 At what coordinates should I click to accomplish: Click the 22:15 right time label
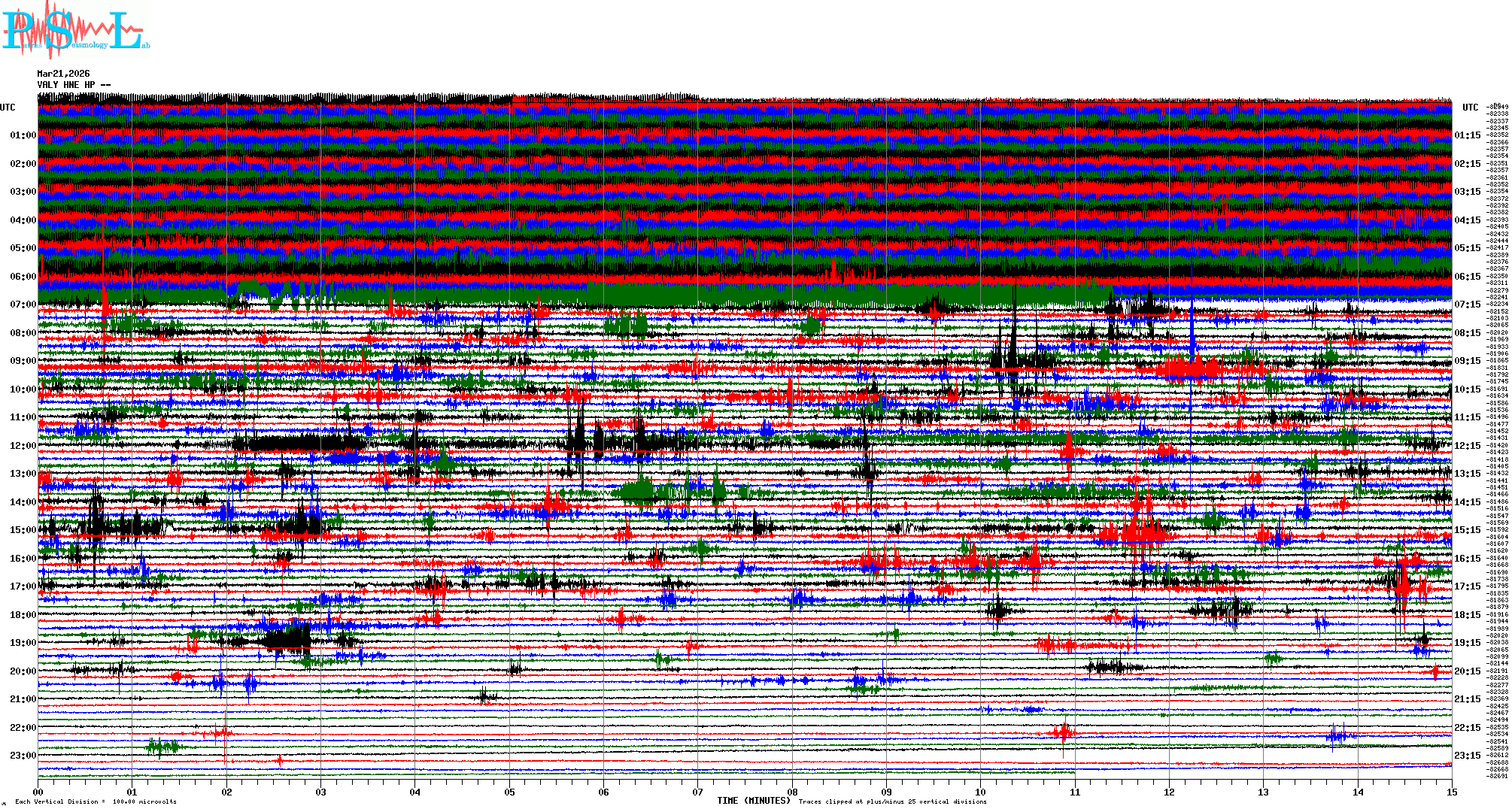[x=1467, y=728]
